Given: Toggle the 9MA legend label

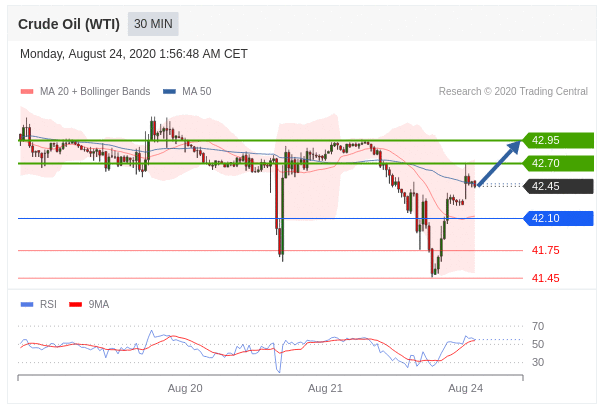Looking at the screenshot, I should (x=99, y=305).
